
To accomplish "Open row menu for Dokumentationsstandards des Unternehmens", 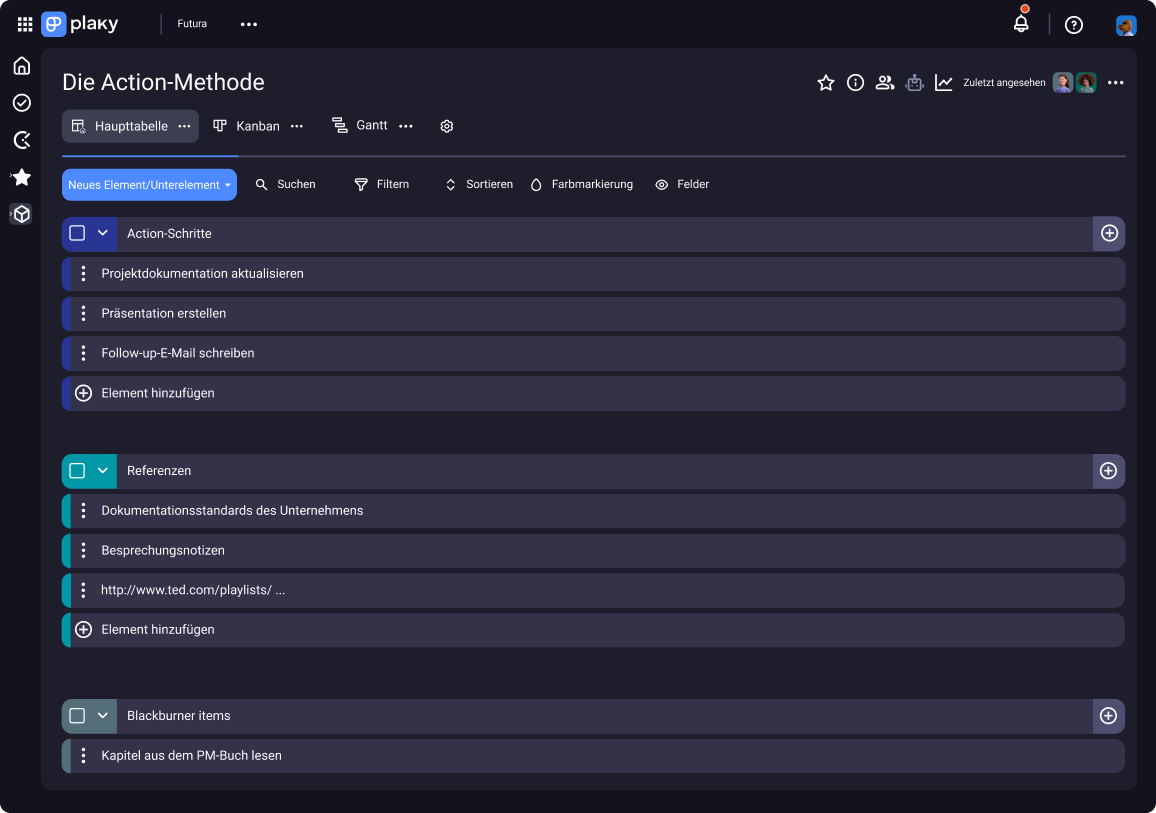I will pyautogui.click(x=83, y=510).
